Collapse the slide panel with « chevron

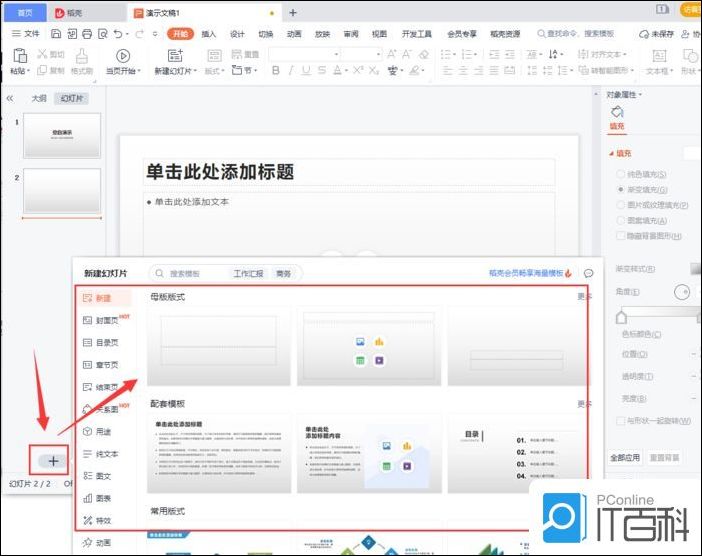tap(10, 98)
